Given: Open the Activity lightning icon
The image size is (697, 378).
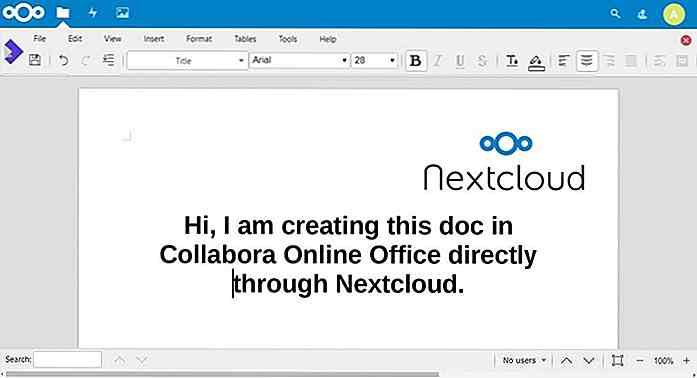Looking at the screenshot, I should click(92, 13).
